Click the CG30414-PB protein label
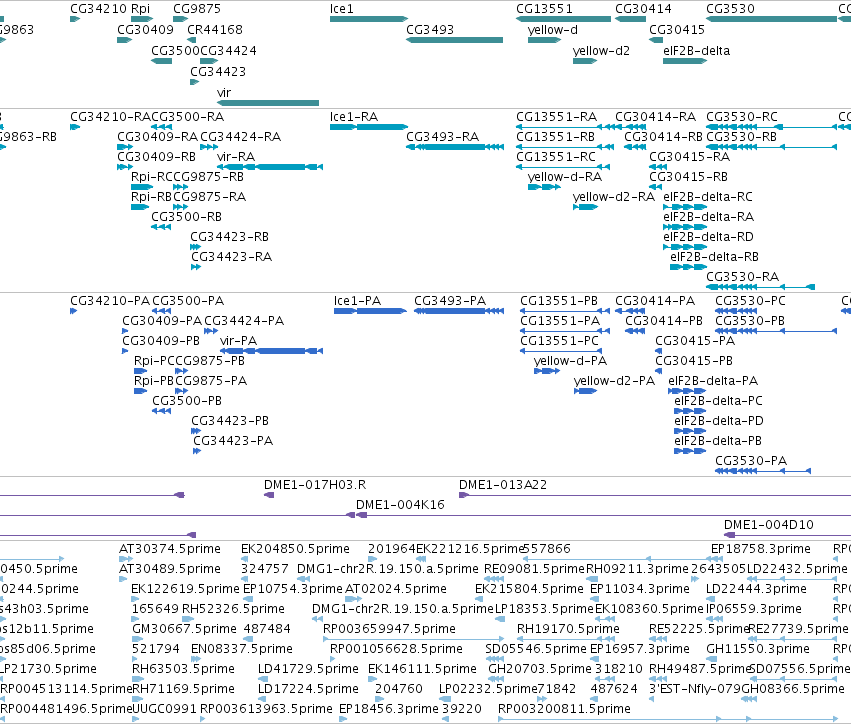Image resolution: width=851 pixels, height=724 pixels. (664, 321)
